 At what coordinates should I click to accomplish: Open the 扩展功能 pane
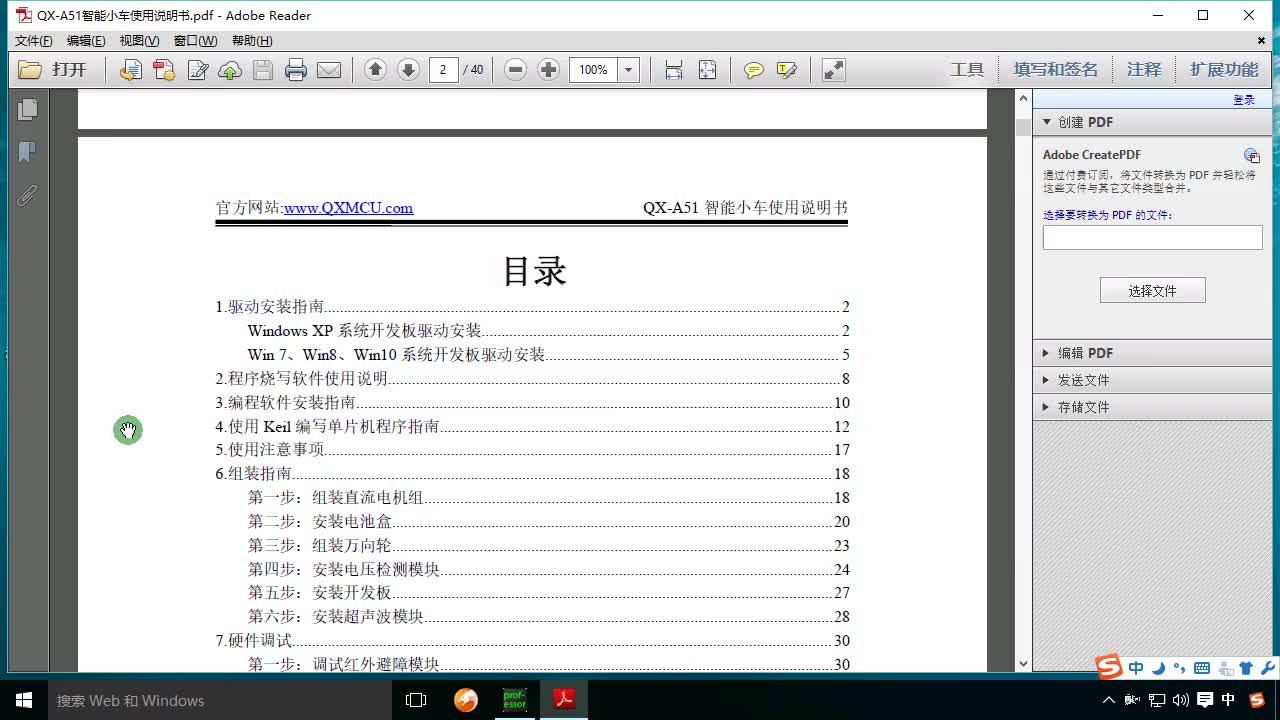(x=1224, y=69)
